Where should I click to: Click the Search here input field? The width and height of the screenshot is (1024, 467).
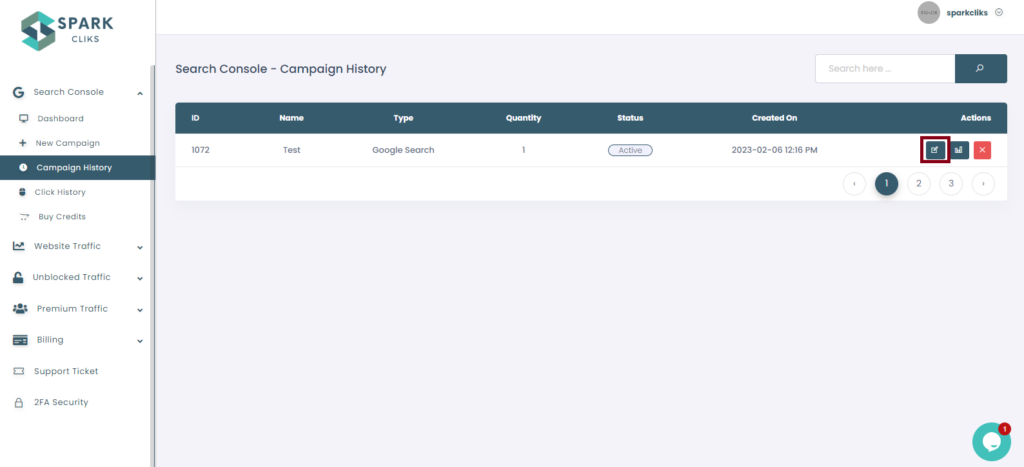pos(885,69)
